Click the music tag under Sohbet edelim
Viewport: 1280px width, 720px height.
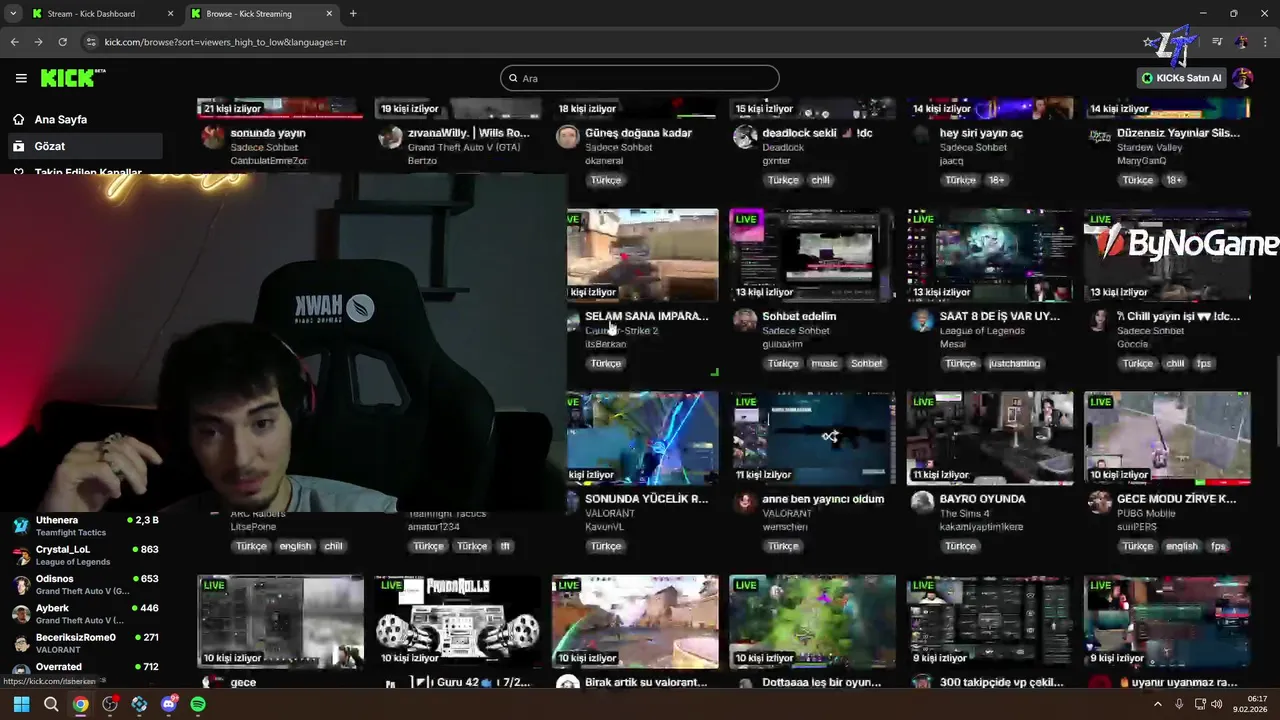coord(824,364)
